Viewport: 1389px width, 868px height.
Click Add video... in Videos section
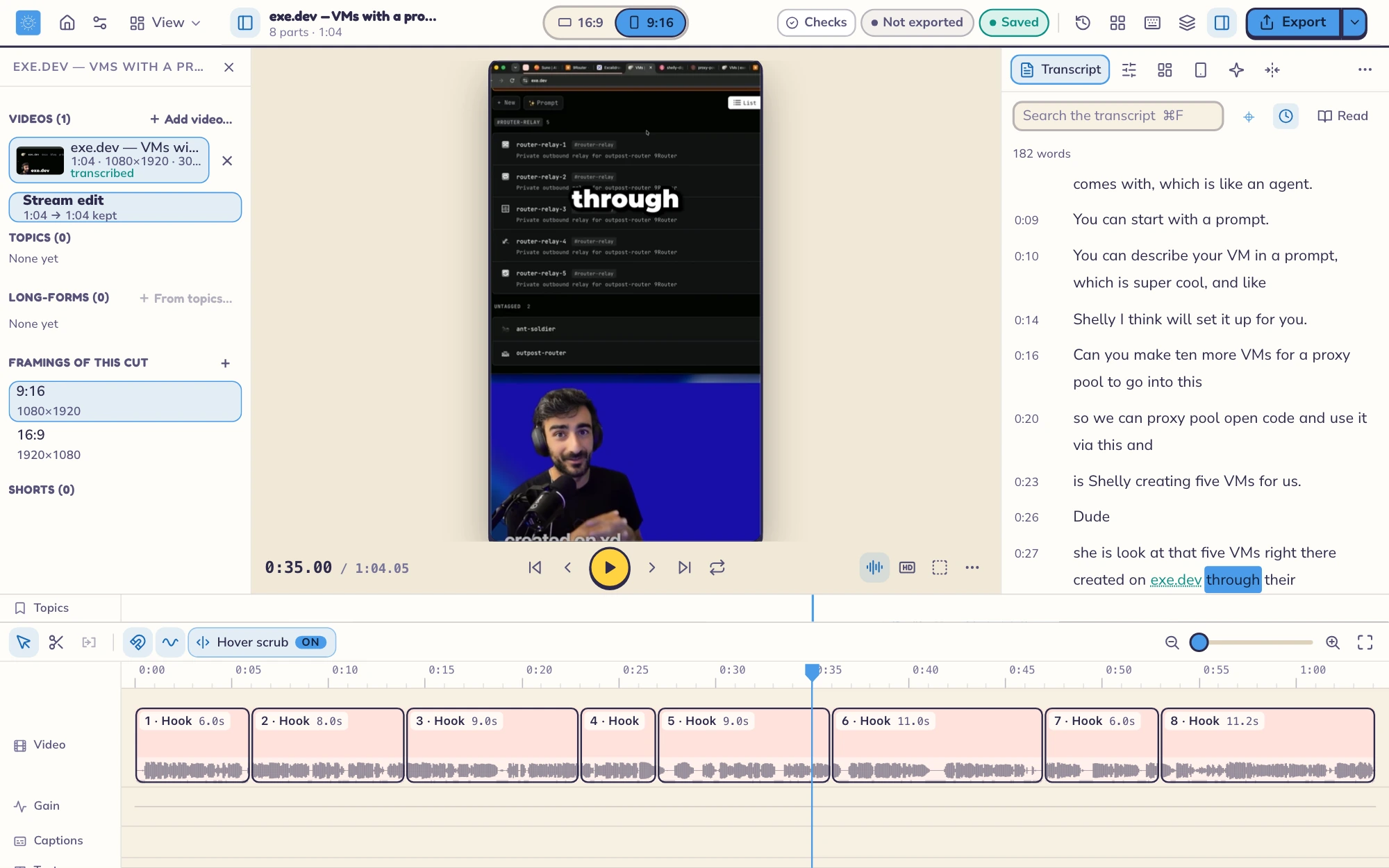click(192, 119)
